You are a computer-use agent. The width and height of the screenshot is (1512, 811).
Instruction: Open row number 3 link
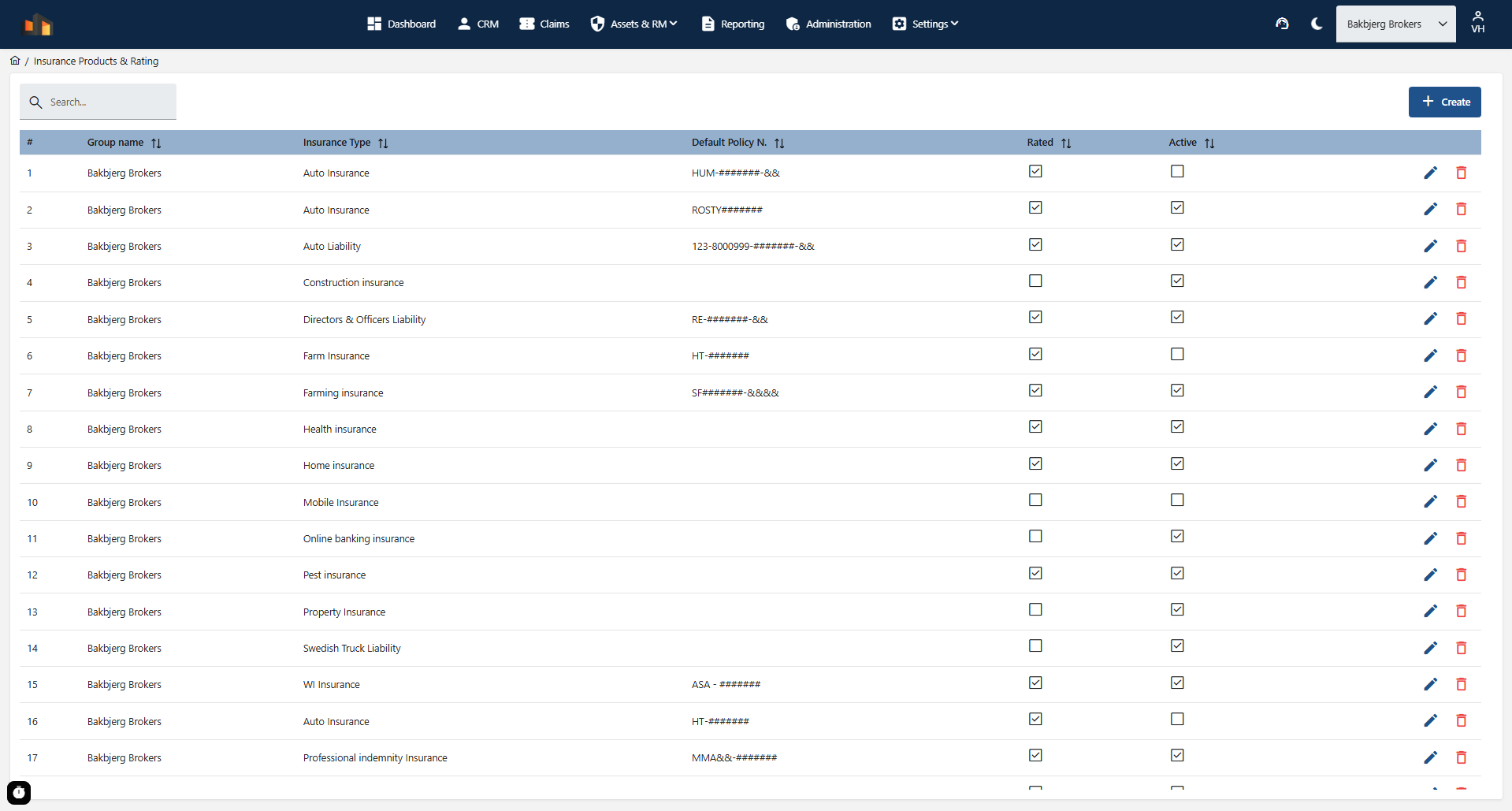tap(29, 246)
